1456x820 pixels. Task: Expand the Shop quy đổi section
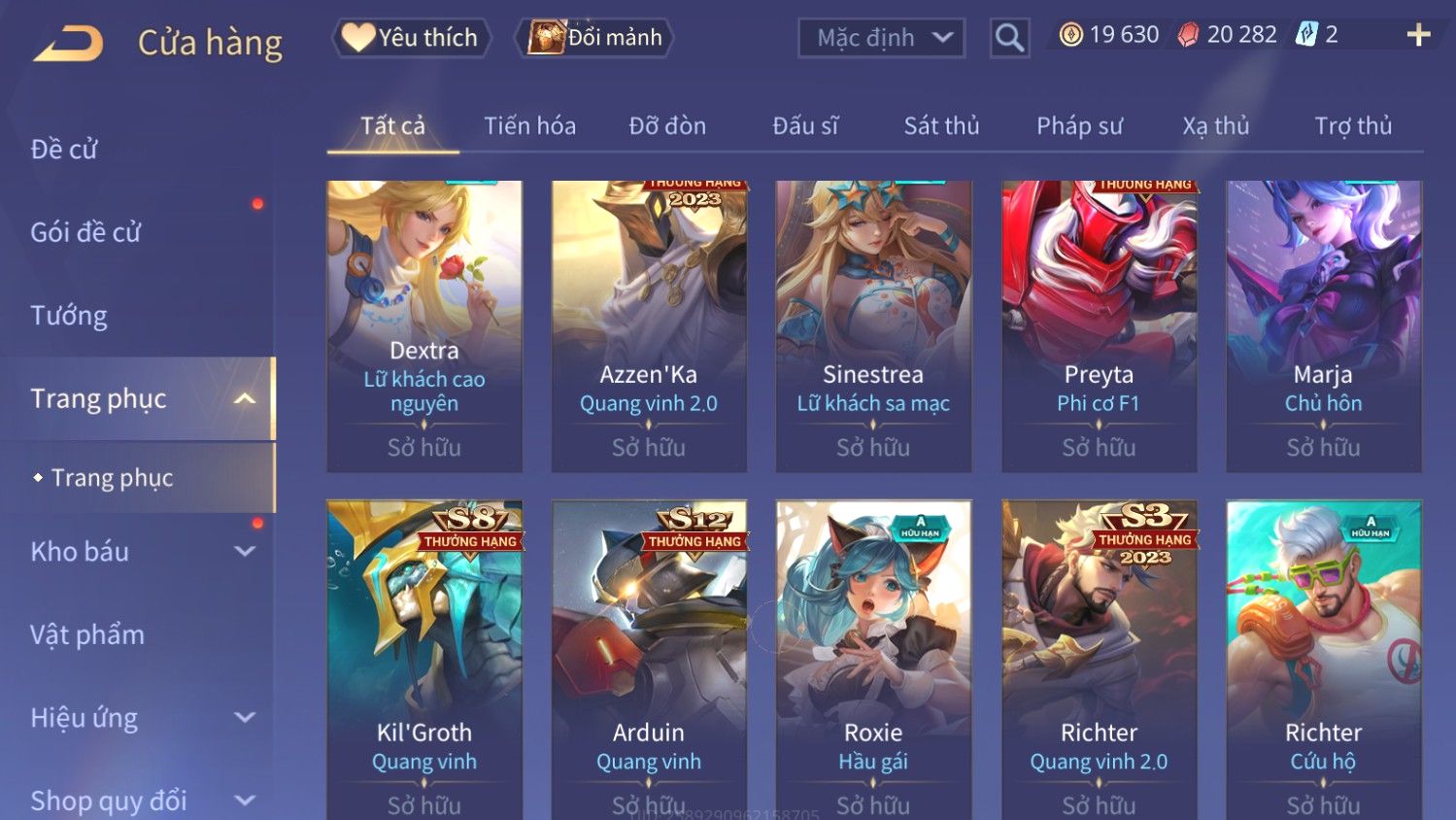245,801
